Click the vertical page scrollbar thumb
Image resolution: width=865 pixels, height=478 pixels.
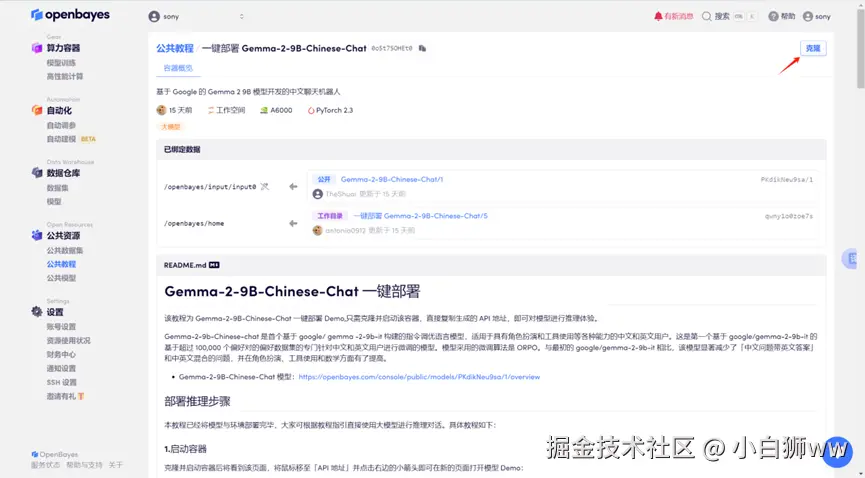click(x=860, y=47)
